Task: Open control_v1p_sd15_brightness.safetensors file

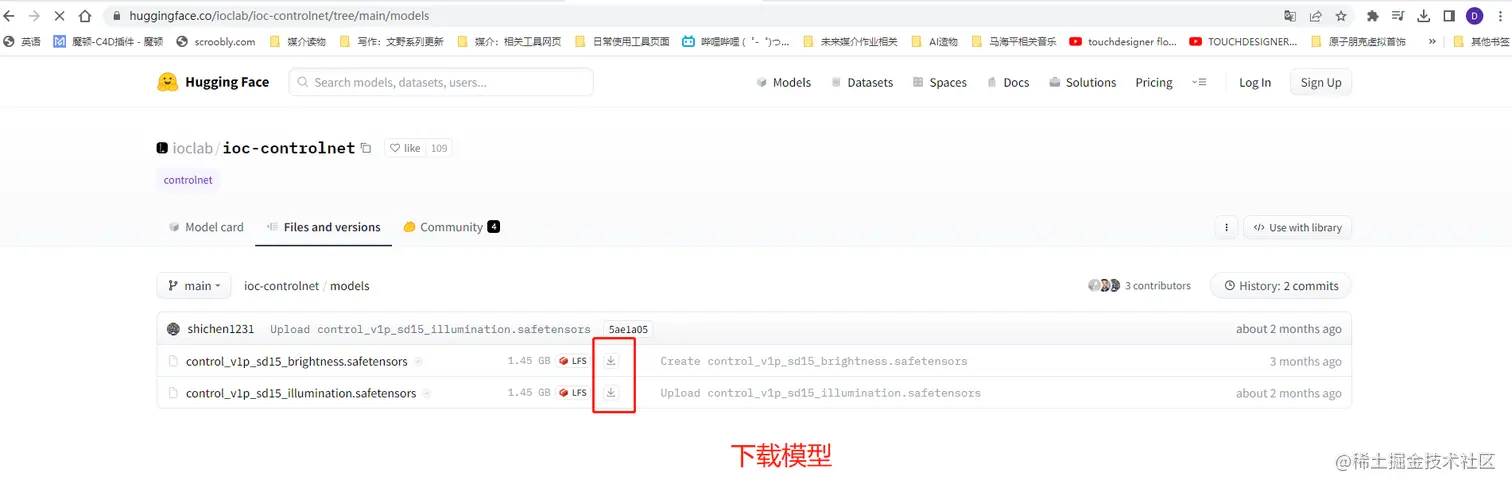Action: pos(296,361)
